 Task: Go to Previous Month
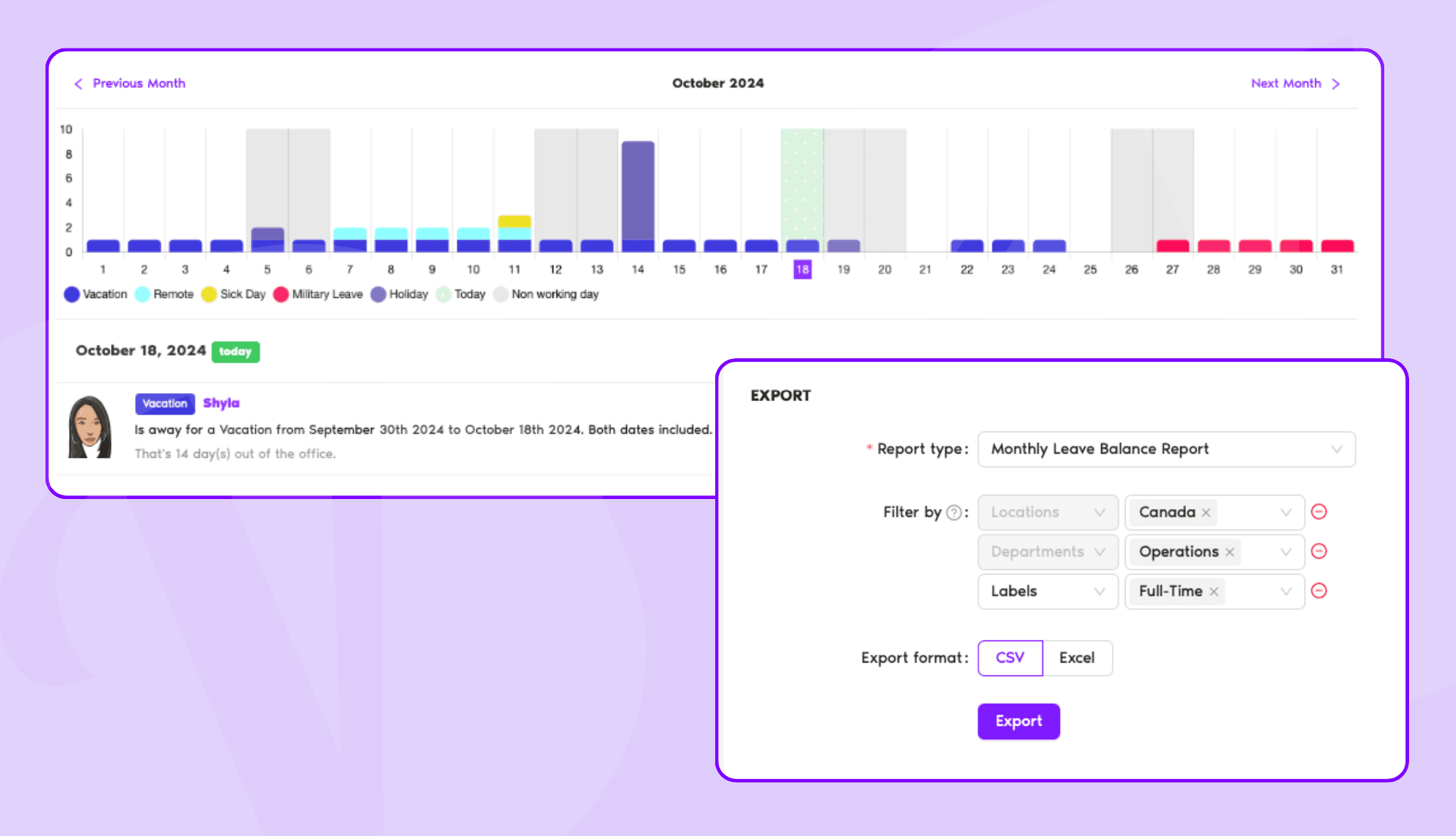coord(129,83)
